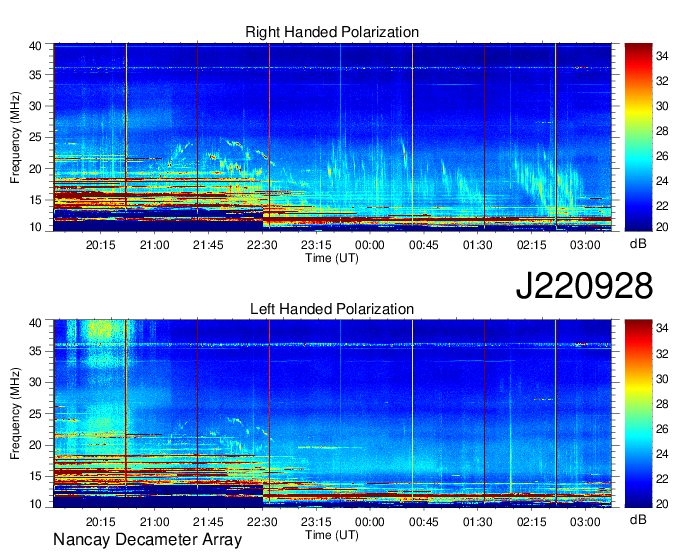
Task: Click 02:15 tick on Right Handed time axis
Action: (532, 245)
